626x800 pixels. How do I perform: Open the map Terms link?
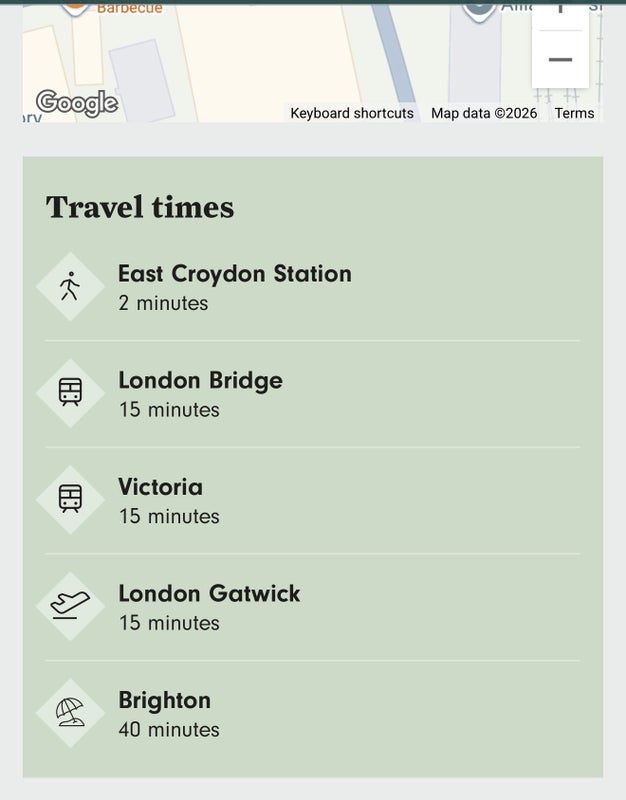pos(575,113)
